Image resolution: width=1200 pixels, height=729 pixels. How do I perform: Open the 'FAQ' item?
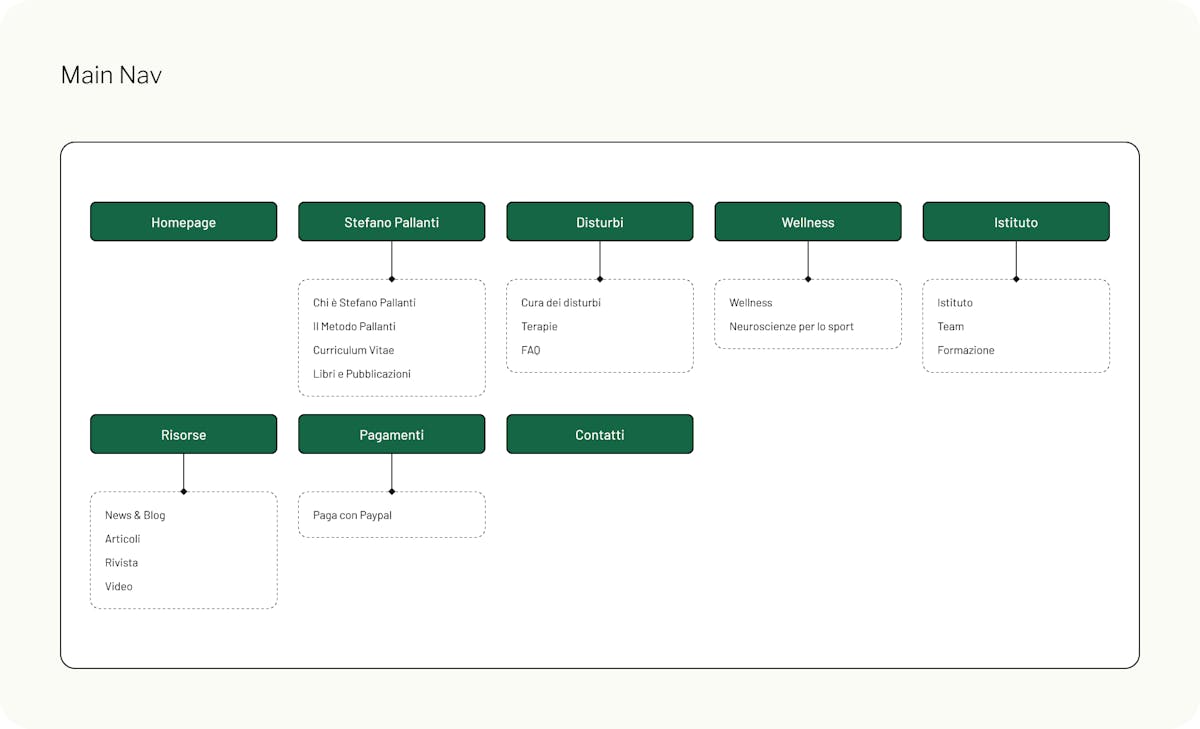530,350
